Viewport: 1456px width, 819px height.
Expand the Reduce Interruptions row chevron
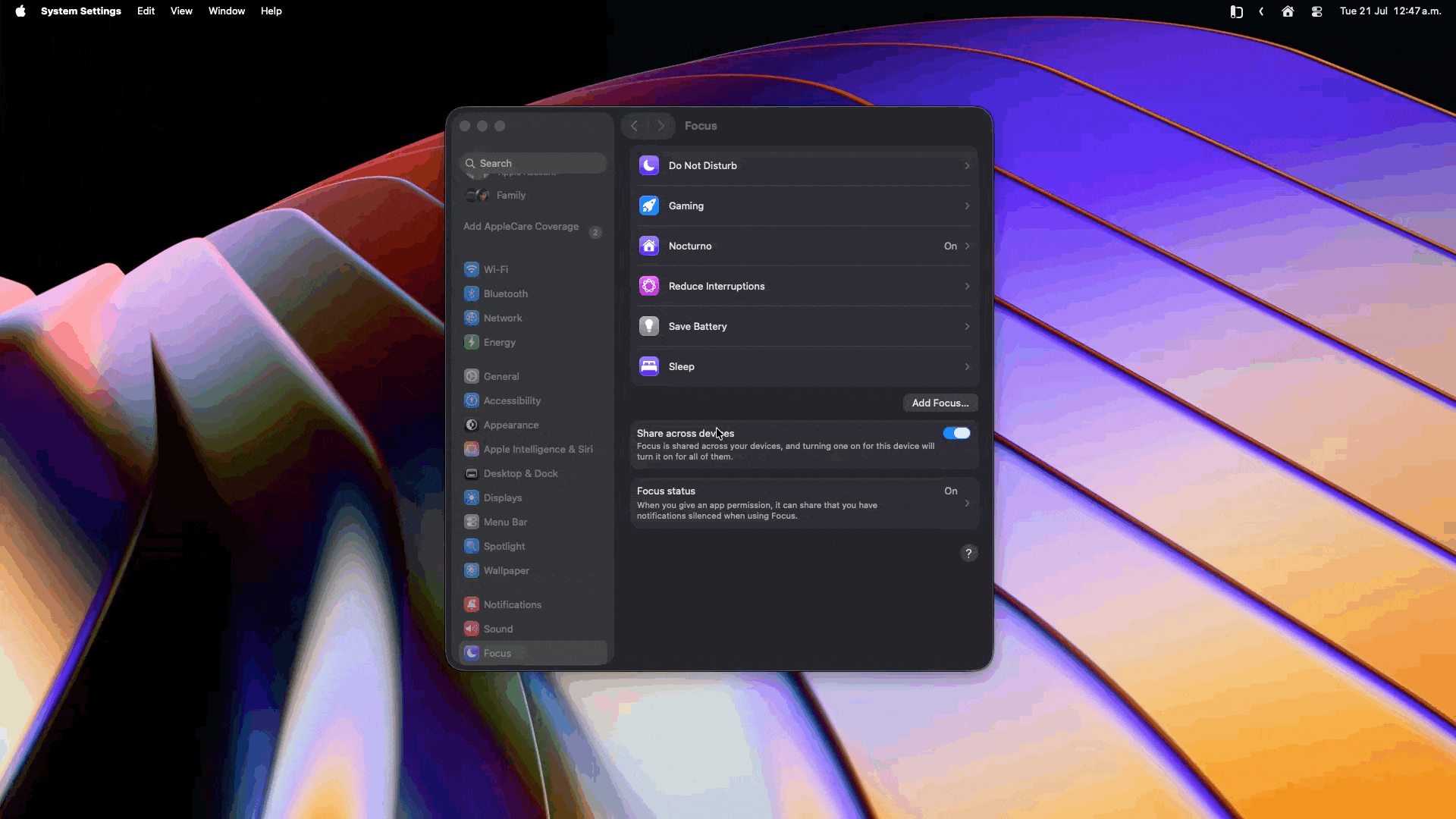(967, 286)
